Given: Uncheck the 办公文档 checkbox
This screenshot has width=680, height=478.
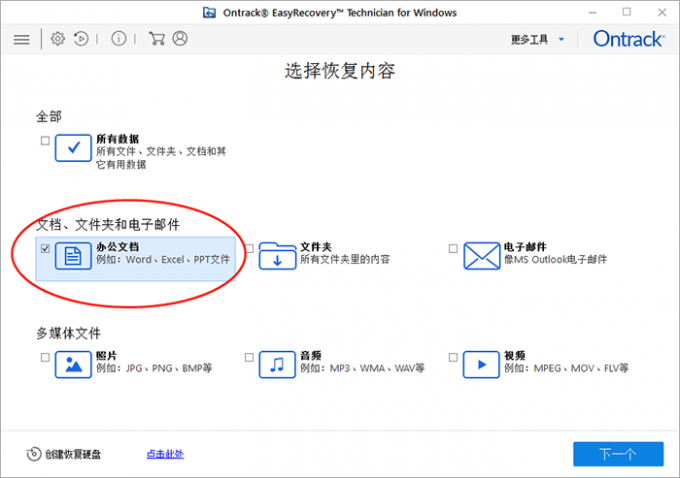Looking at the screenshot, I should tap(45, 249).
